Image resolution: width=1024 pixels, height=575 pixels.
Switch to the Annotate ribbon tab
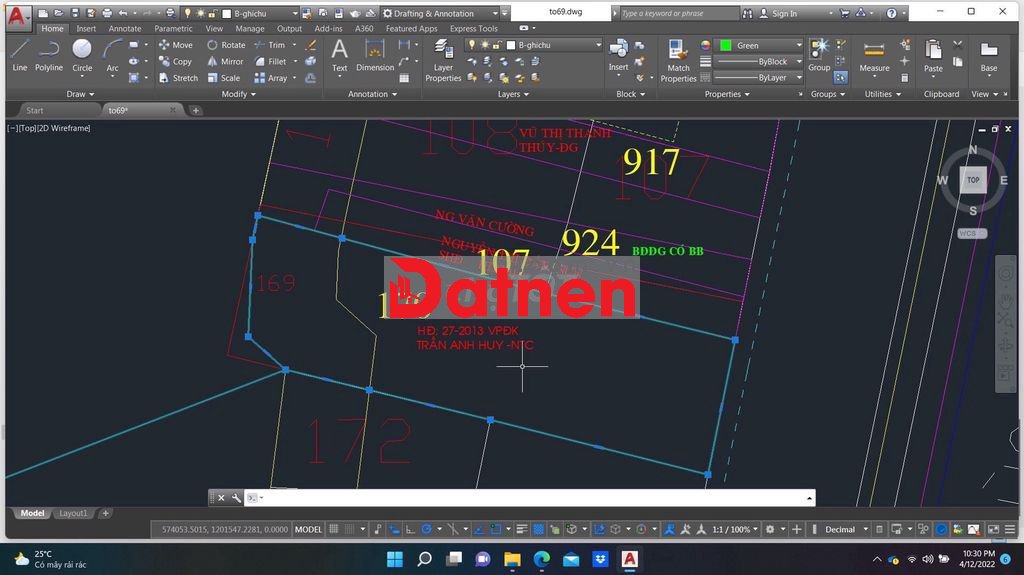[125, 29]
